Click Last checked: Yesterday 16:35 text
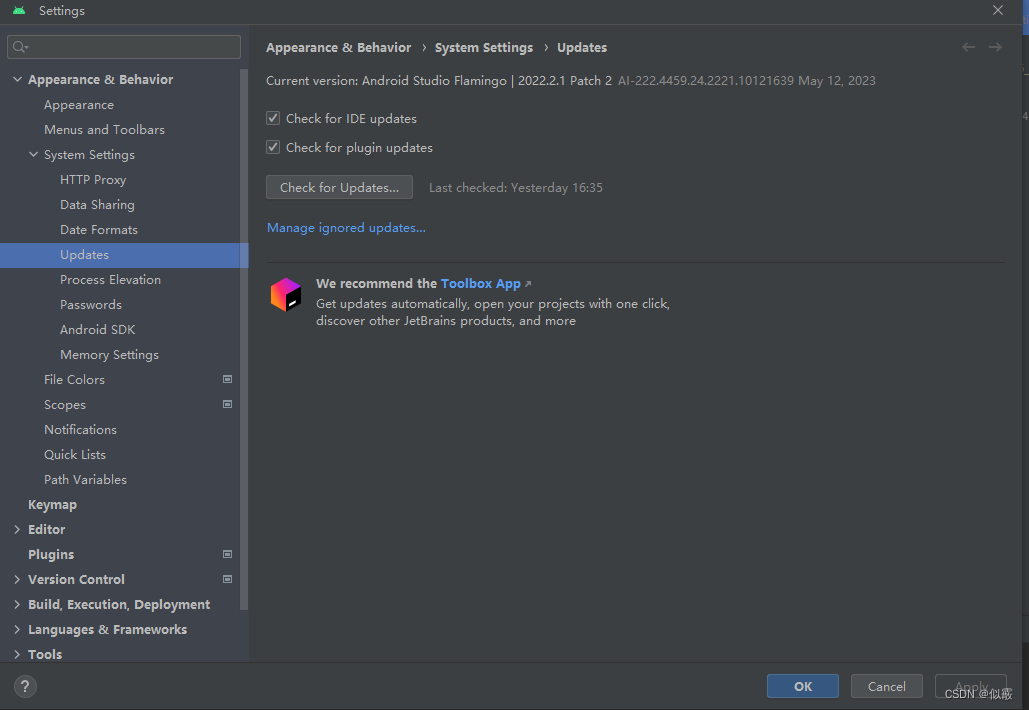Screen dimensions: 1029x710 (x=515, y=188)
